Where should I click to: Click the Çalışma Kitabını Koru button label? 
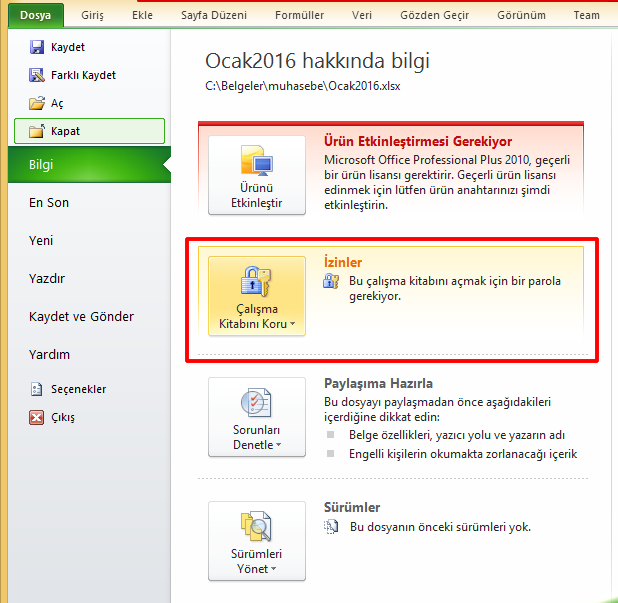tap(254, 316)
